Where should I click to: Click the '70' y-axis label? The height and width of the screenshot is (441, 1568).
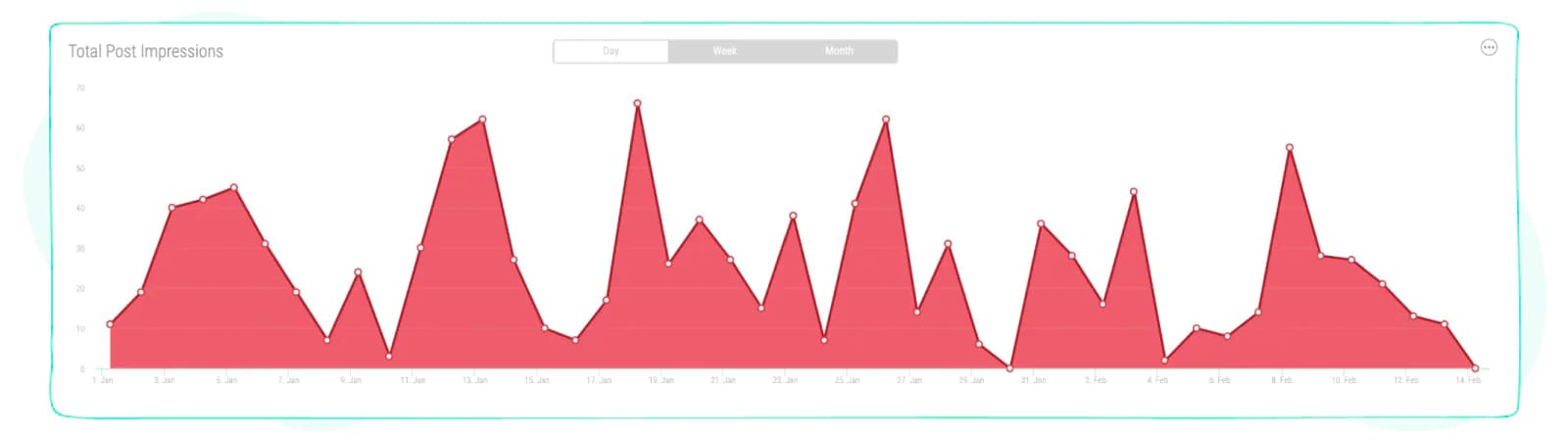pyautogui.click(x=80, y=88)
